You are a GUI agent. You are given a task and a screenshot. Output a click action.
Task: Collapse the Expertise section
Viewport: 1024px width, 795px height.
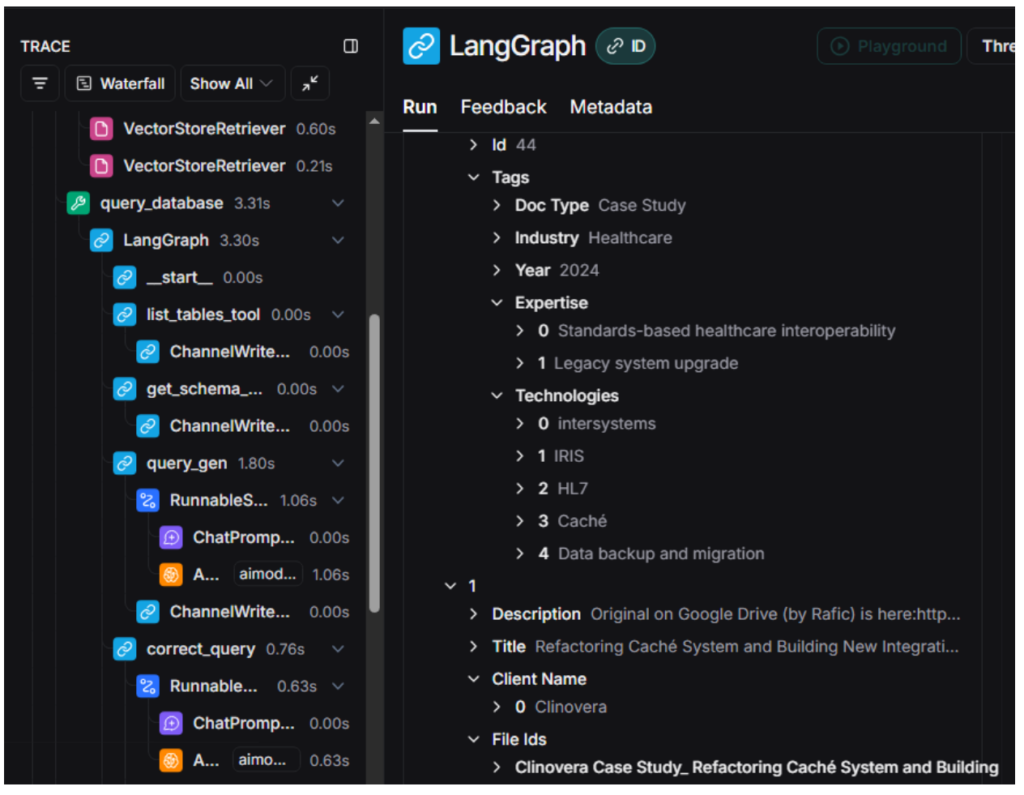(497, 303)
